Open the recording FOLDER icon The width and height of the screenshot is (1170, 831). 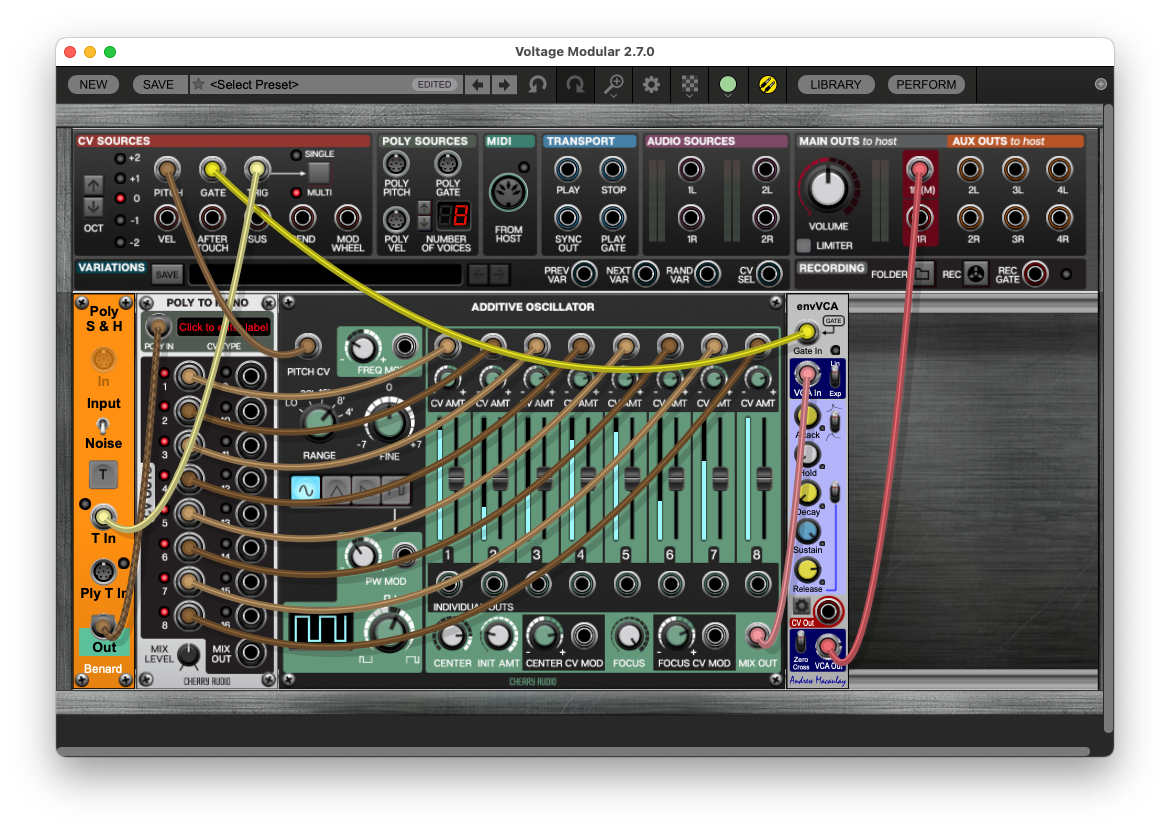click(923, 274)
